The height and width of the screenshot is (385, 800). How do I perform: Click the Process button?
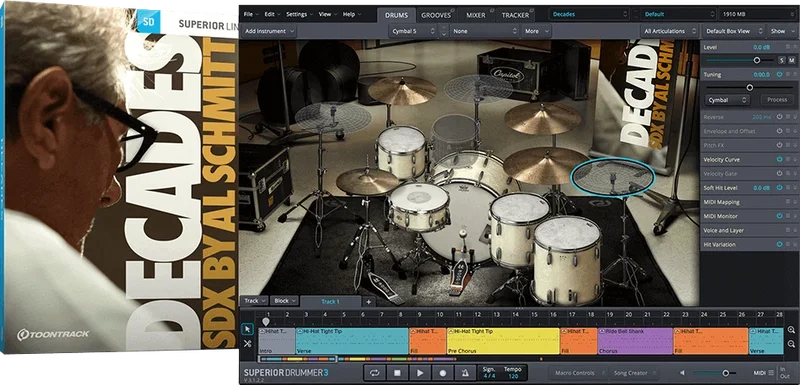777,100
